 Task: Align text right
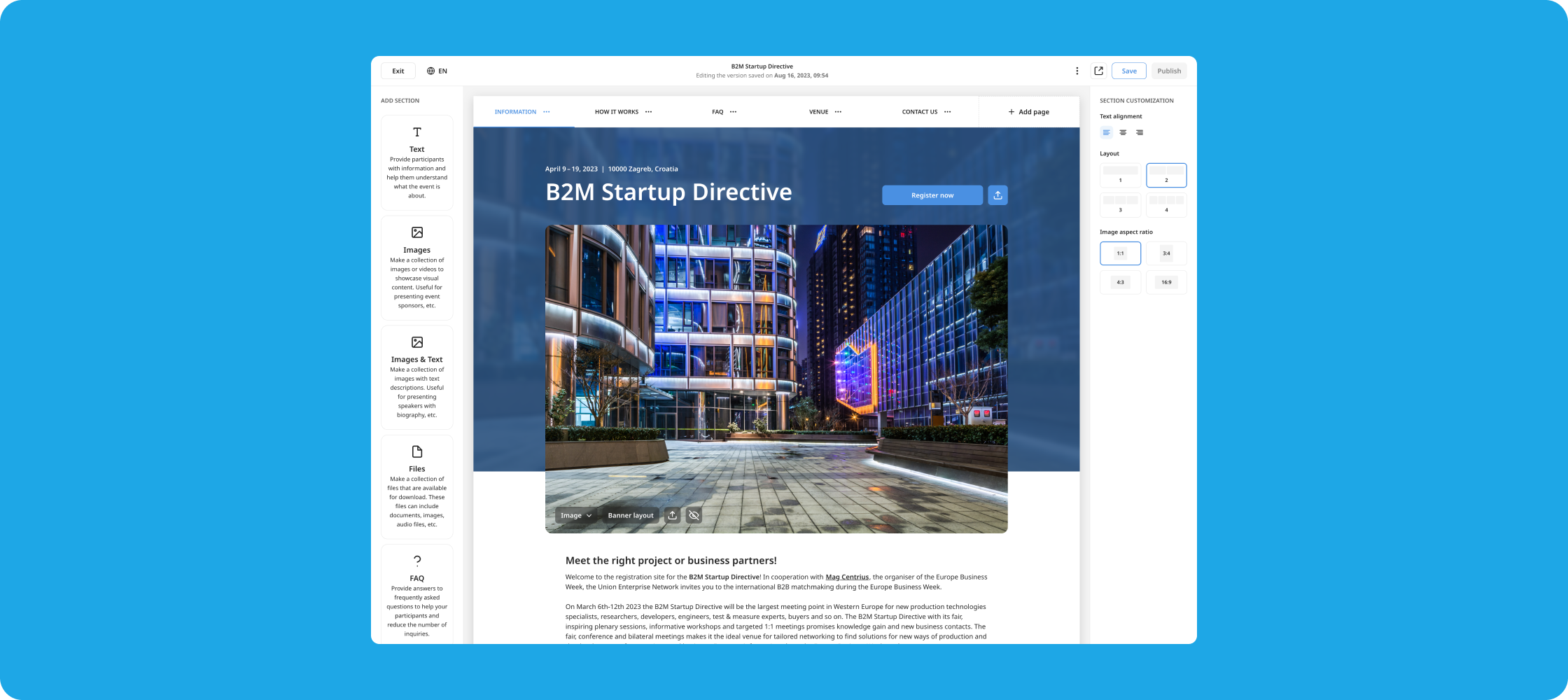pos(1140,132)
